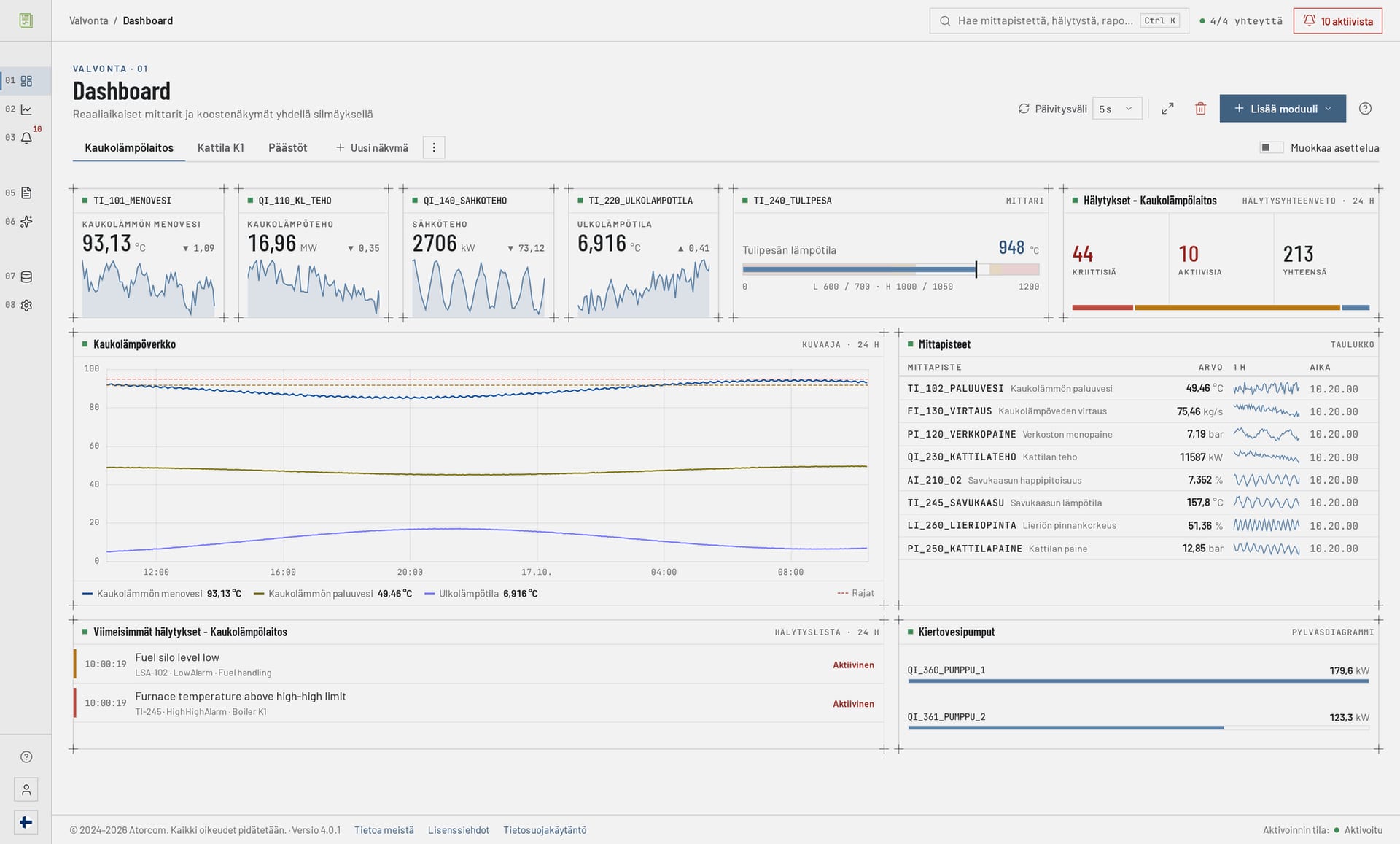Open the Furnace temperature above high-high limit alarm
Image resolution: width=1400 pixels, height=844 pixels.
click(x=478, y=703)
